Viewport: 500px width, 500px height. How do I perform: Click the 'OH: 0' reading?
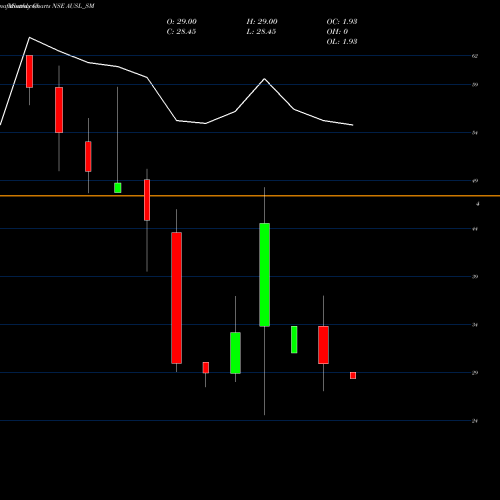point(337,32)
